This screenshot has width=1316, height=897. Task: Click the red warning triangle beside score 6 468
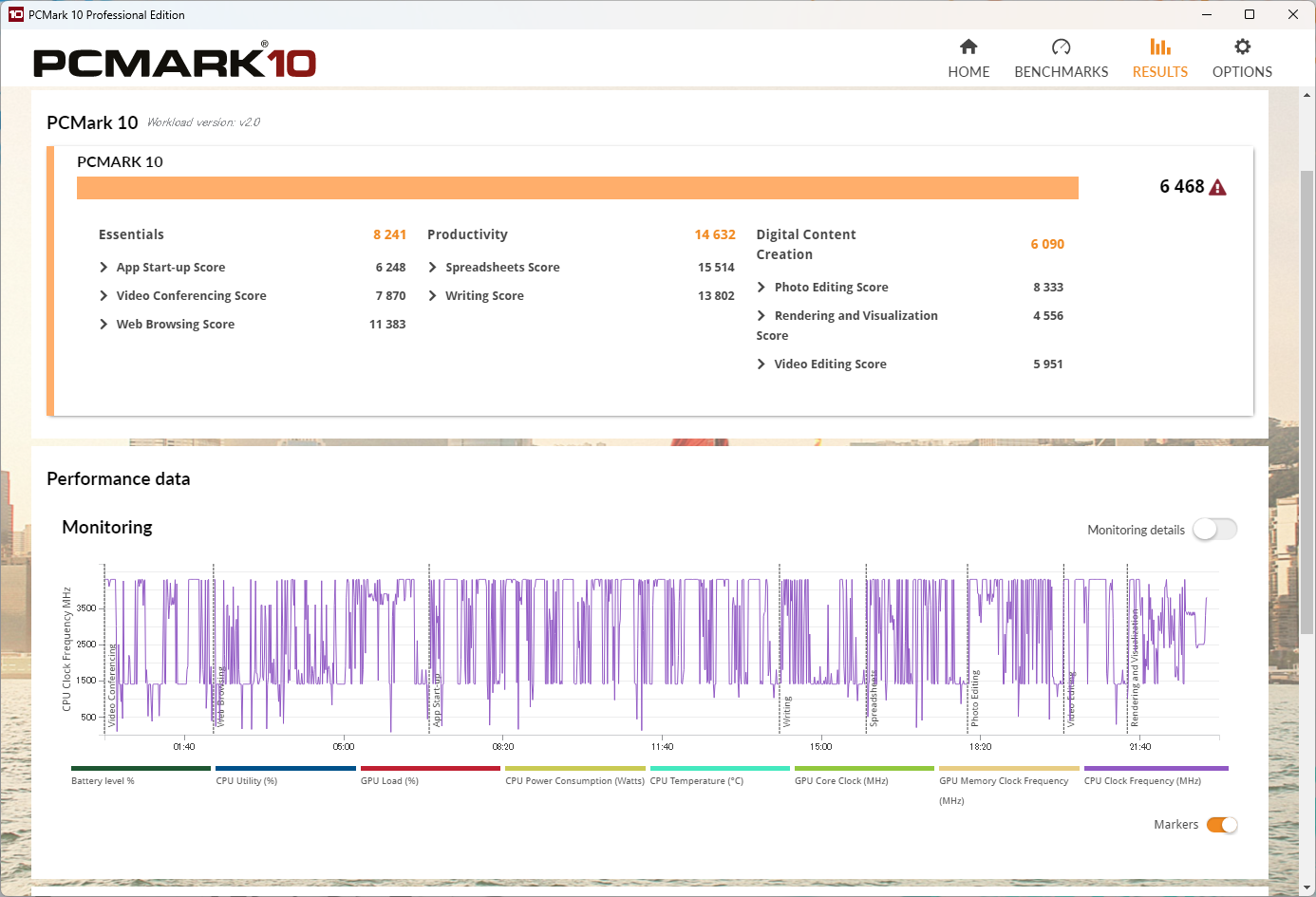point(1218,188)
